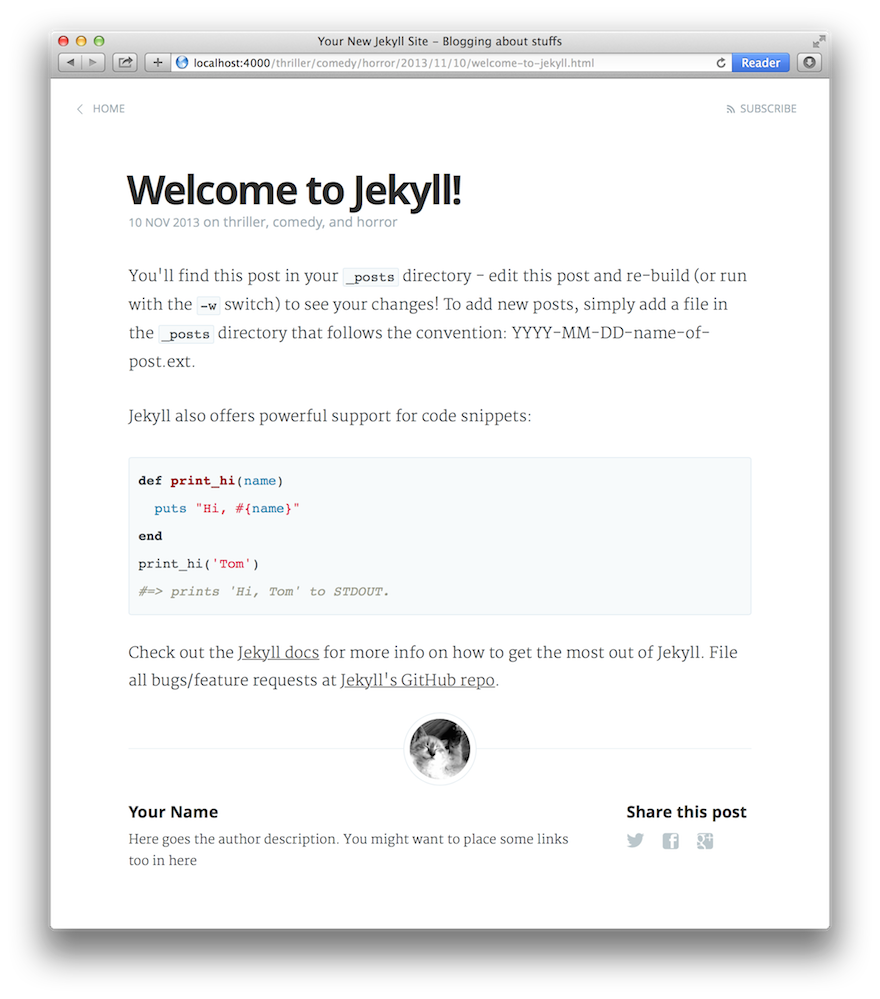Click the circular author avatar photo
Viewport: 880px width, 999px height.
(440, 748)
